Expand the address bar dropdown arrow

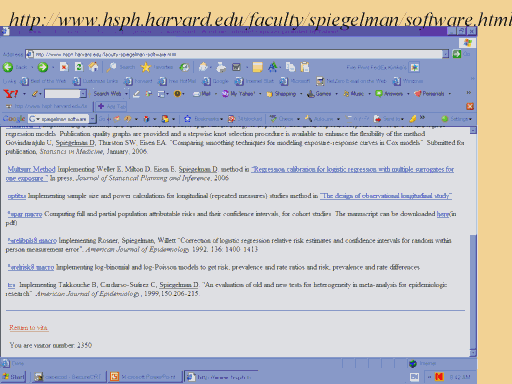pyautogui.click(x=445, y=54)
